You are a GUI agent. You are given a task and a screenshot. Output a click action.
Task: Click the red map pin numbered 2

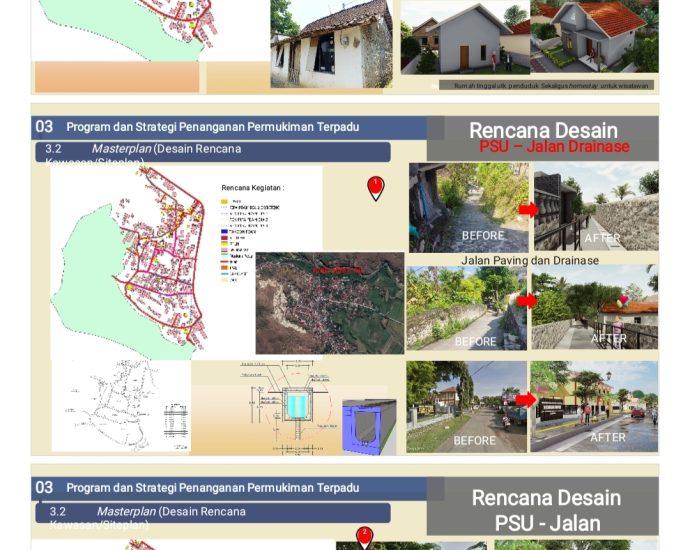[x=364, y=537]
